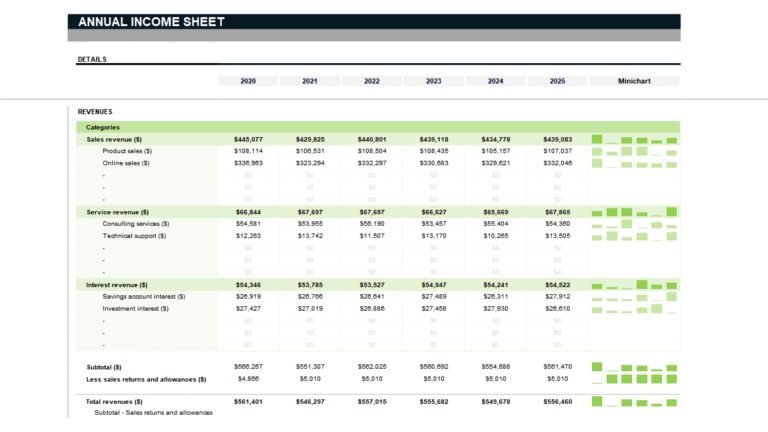Screen dimensions: 768x432
Task: Click the 2020 Total revenues value $561,401
Action: [248, 401]
